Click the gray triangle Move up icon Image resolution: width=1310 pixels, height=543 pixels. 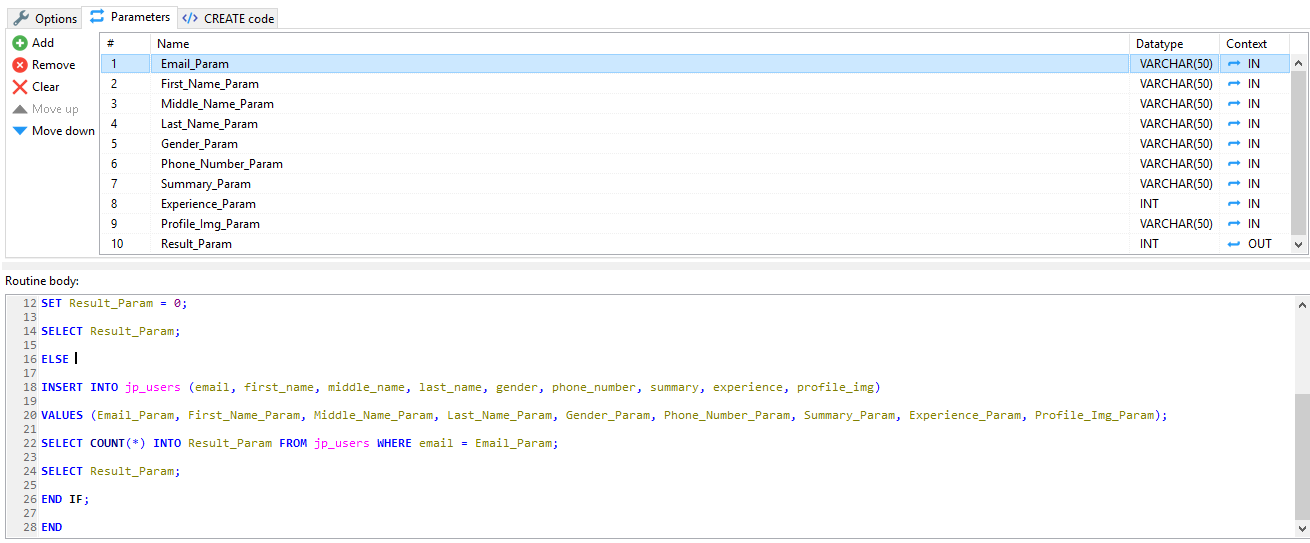19,109
